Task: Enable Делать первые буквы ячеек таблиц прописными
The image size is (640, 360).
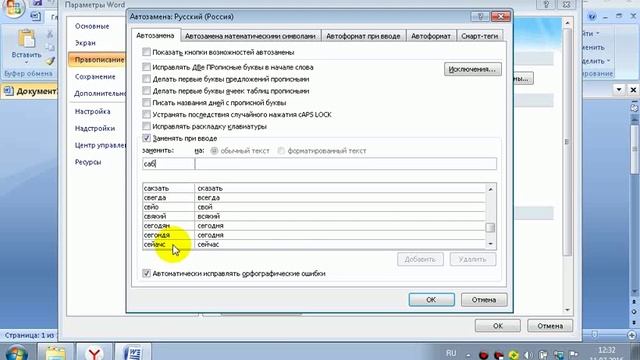Action: [147, 90]
